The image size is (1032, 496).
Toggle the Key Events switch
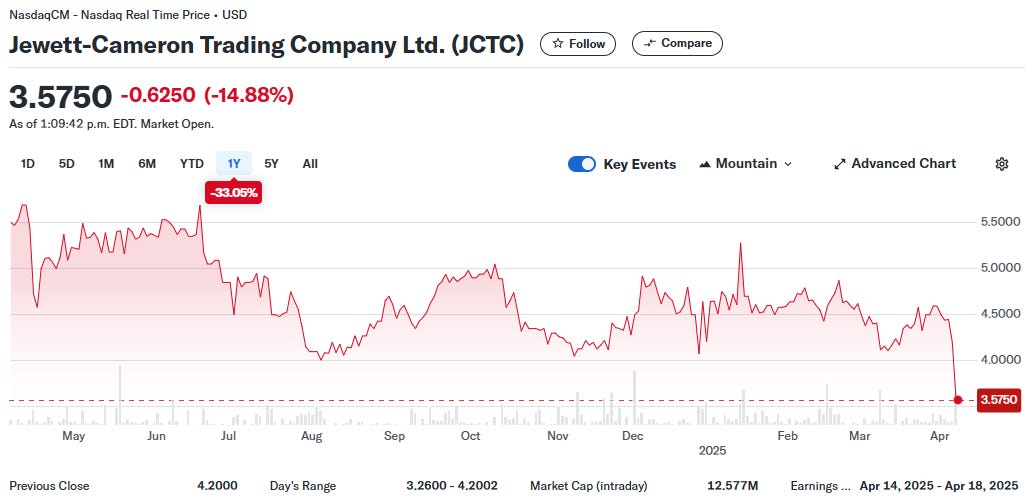pyautogui.click(x=582, y=164)
